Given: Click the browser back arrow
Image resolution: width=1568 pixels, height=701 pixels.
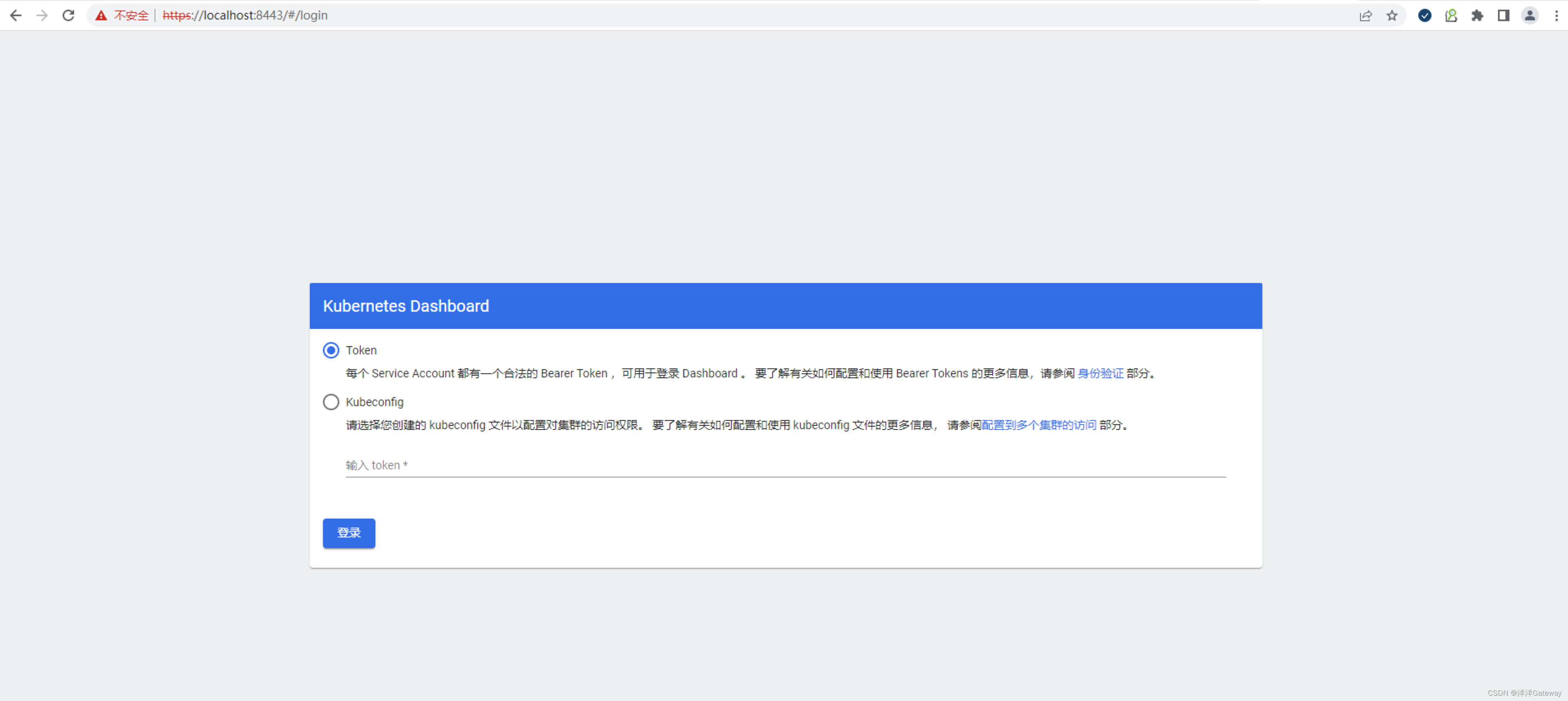Looking at the screenshot, I should click(x=16, y=15).
